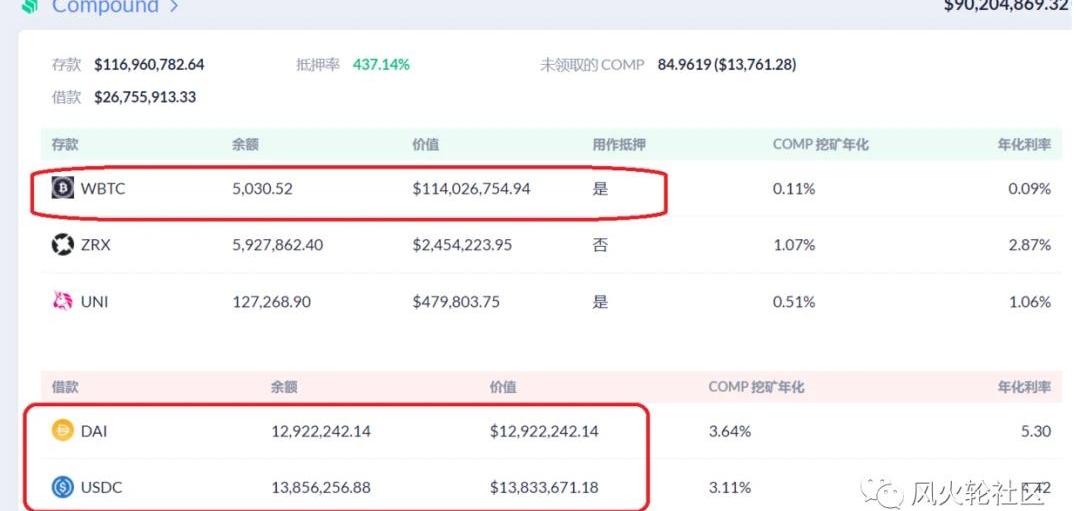Click USDC balance 13,856,256.88

pyautogui.click(x=321, y=488)
